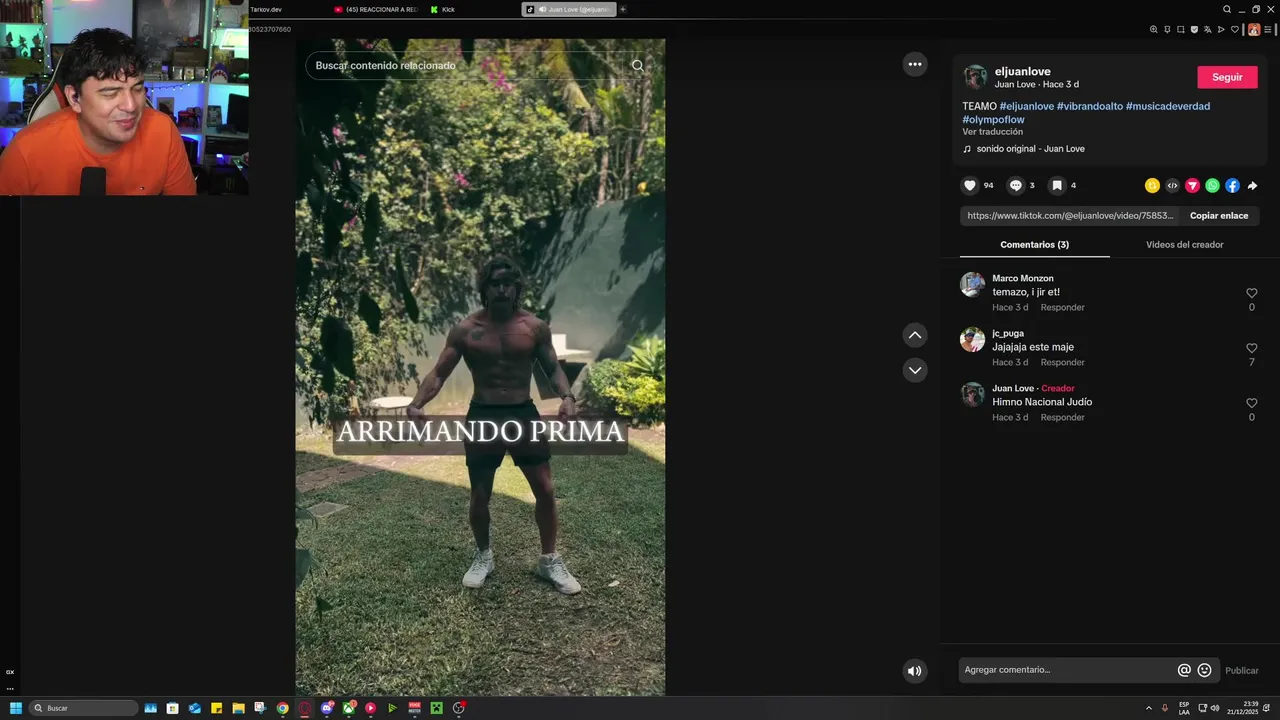Reply to Marco Monzon's comment
This screenshot has width=1280, height=720.
click(1062, 308)
